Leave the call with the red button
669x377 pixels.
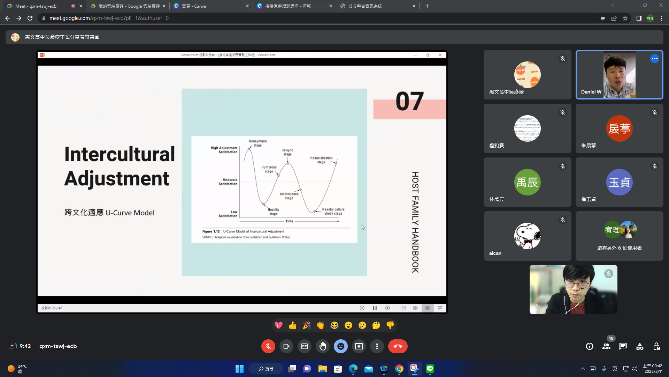click(398, 346)
